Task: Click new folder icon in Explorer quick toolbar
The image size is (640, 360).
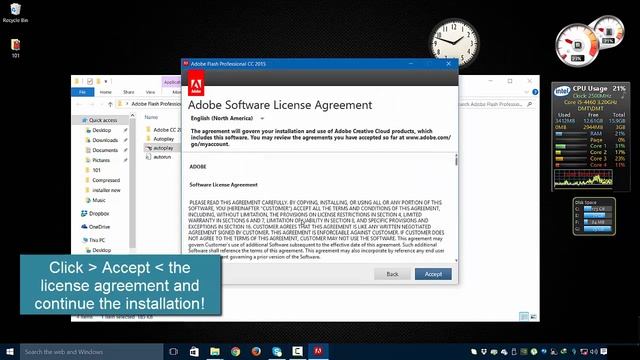Action: coord(98,81)
